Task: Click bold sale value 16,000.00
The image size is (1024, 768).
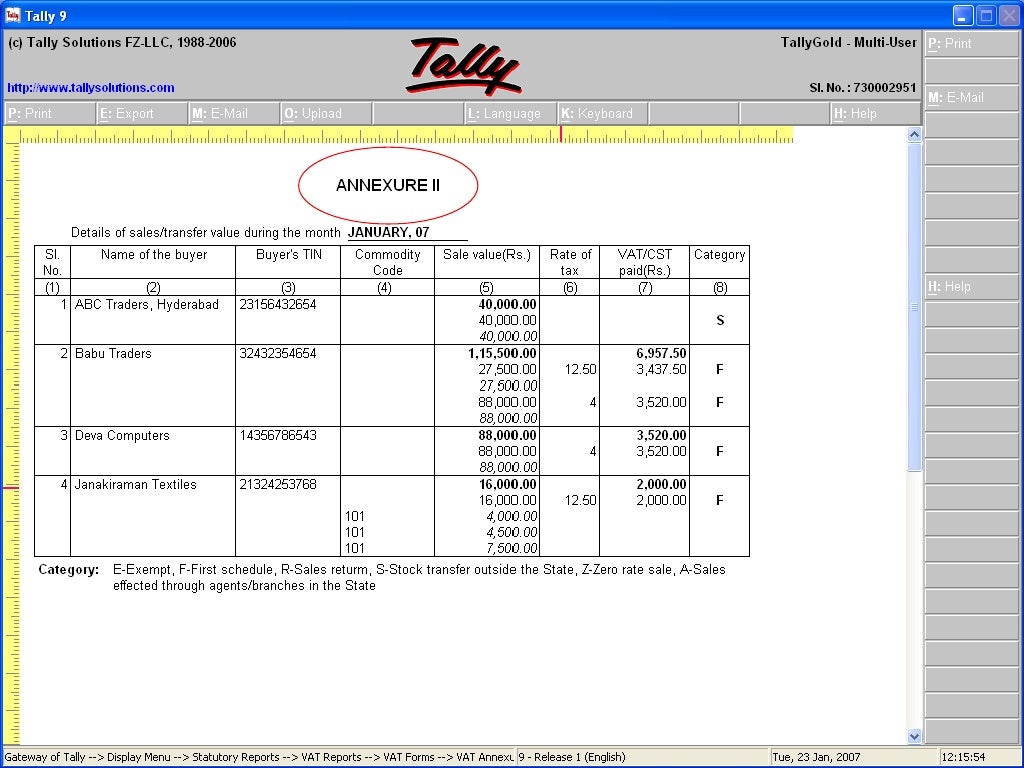Action: tap(507, 485)
